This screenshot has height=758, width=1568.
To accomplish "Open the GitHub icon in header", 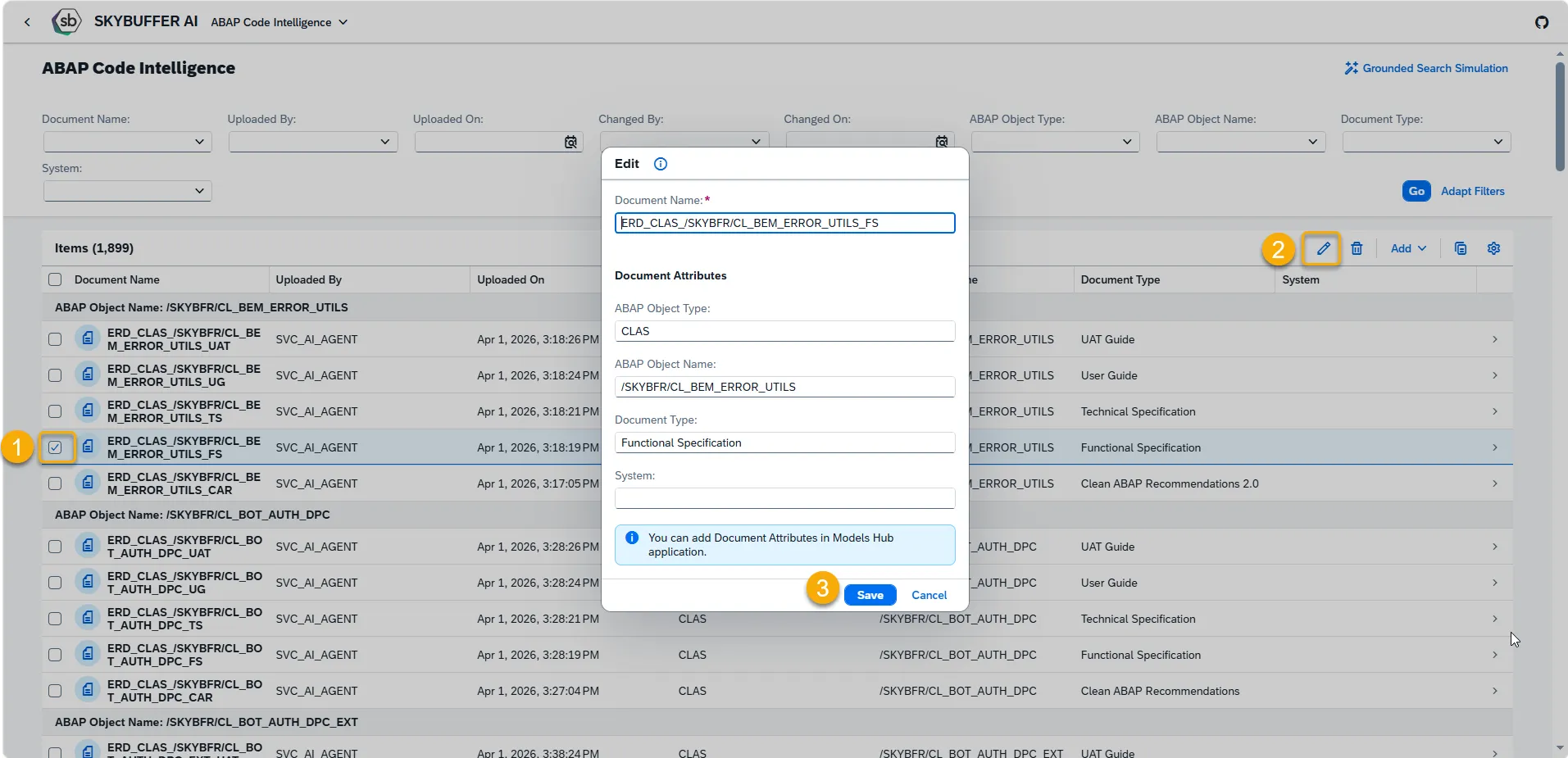I will click(1542, 22).
